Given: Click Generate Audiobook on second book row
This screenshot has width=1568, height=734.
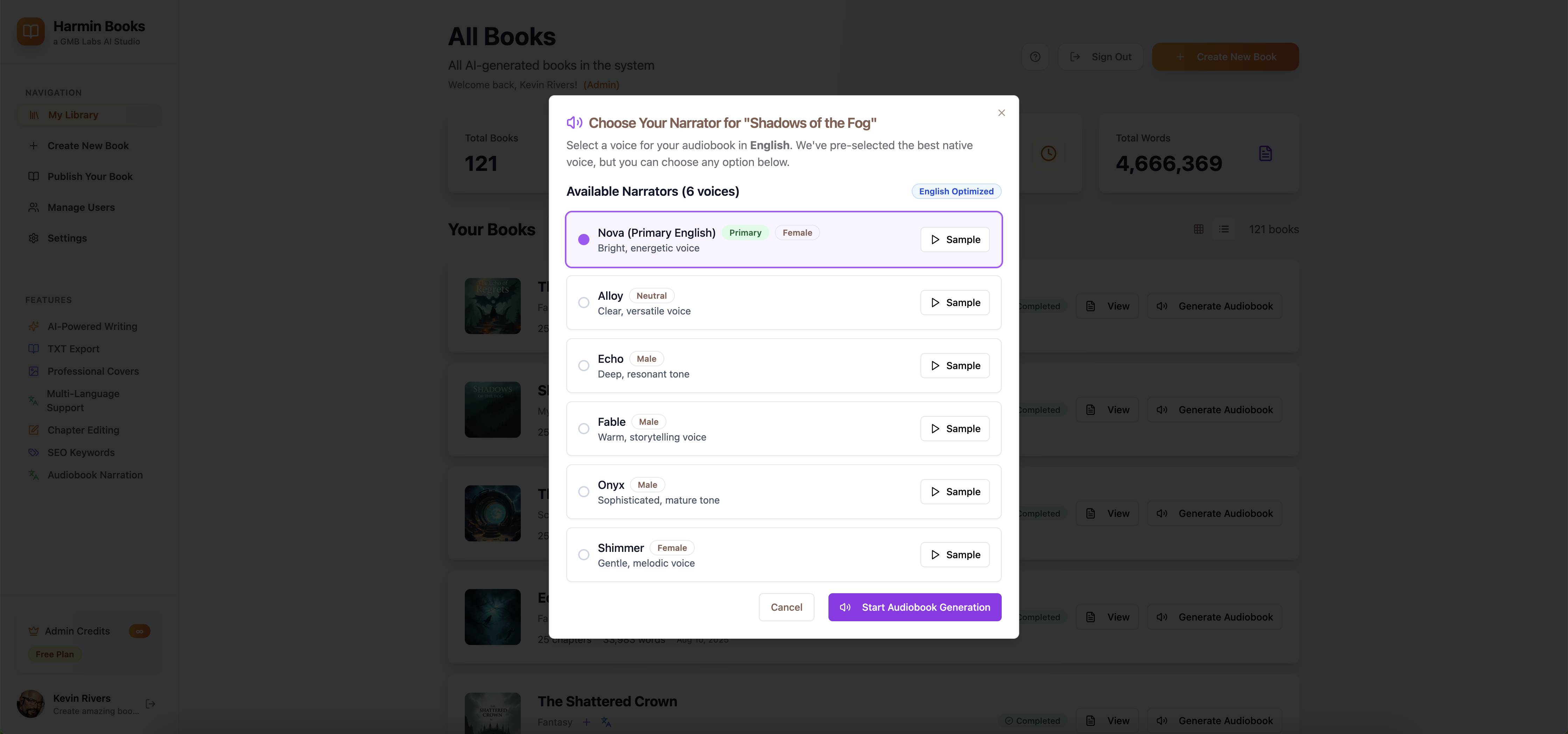Looking at the screenshot, I should [1214, 410].
